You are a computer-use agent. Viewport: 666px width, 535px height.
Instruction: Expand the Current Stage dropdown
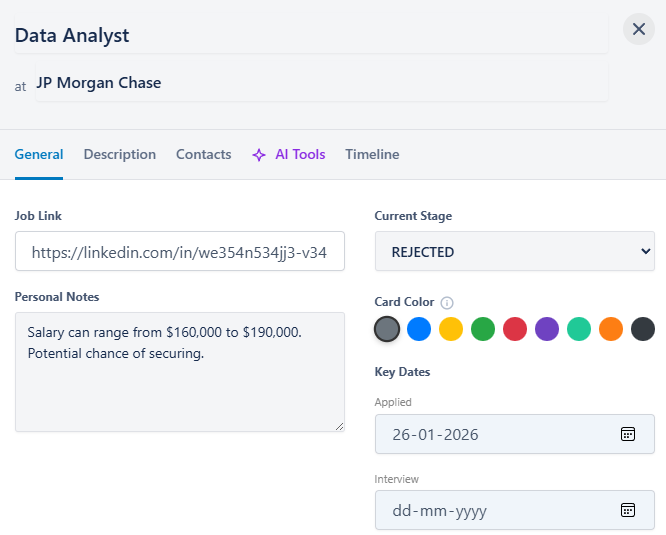514,252
